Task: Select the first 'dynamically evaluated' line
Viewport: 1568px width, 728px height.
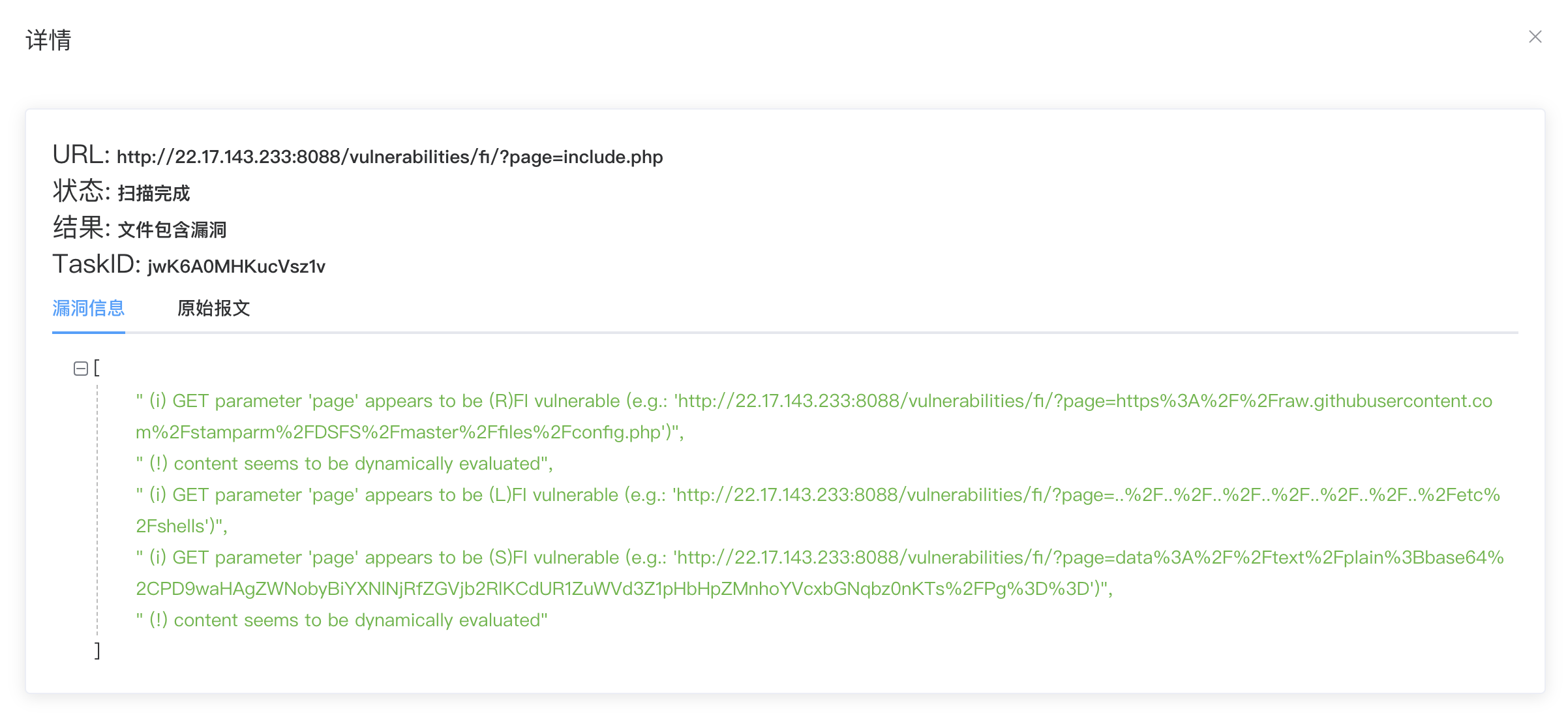Action: pos(344,464)
